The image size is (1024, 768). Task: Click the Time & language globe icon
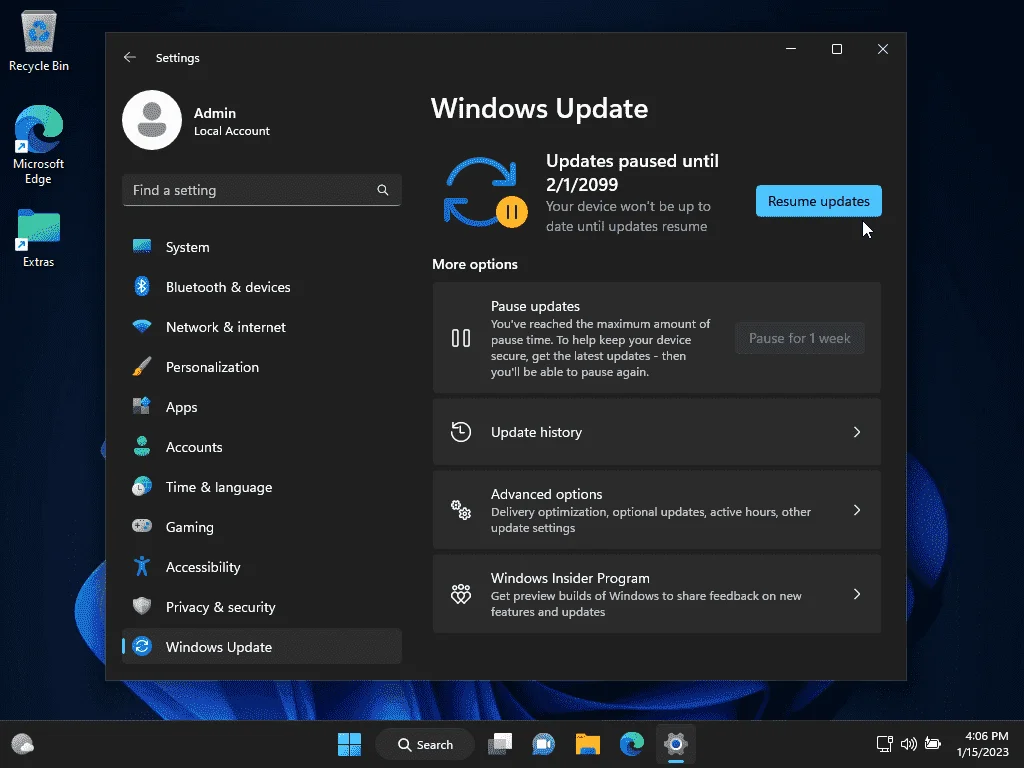[x=142, y=487]
